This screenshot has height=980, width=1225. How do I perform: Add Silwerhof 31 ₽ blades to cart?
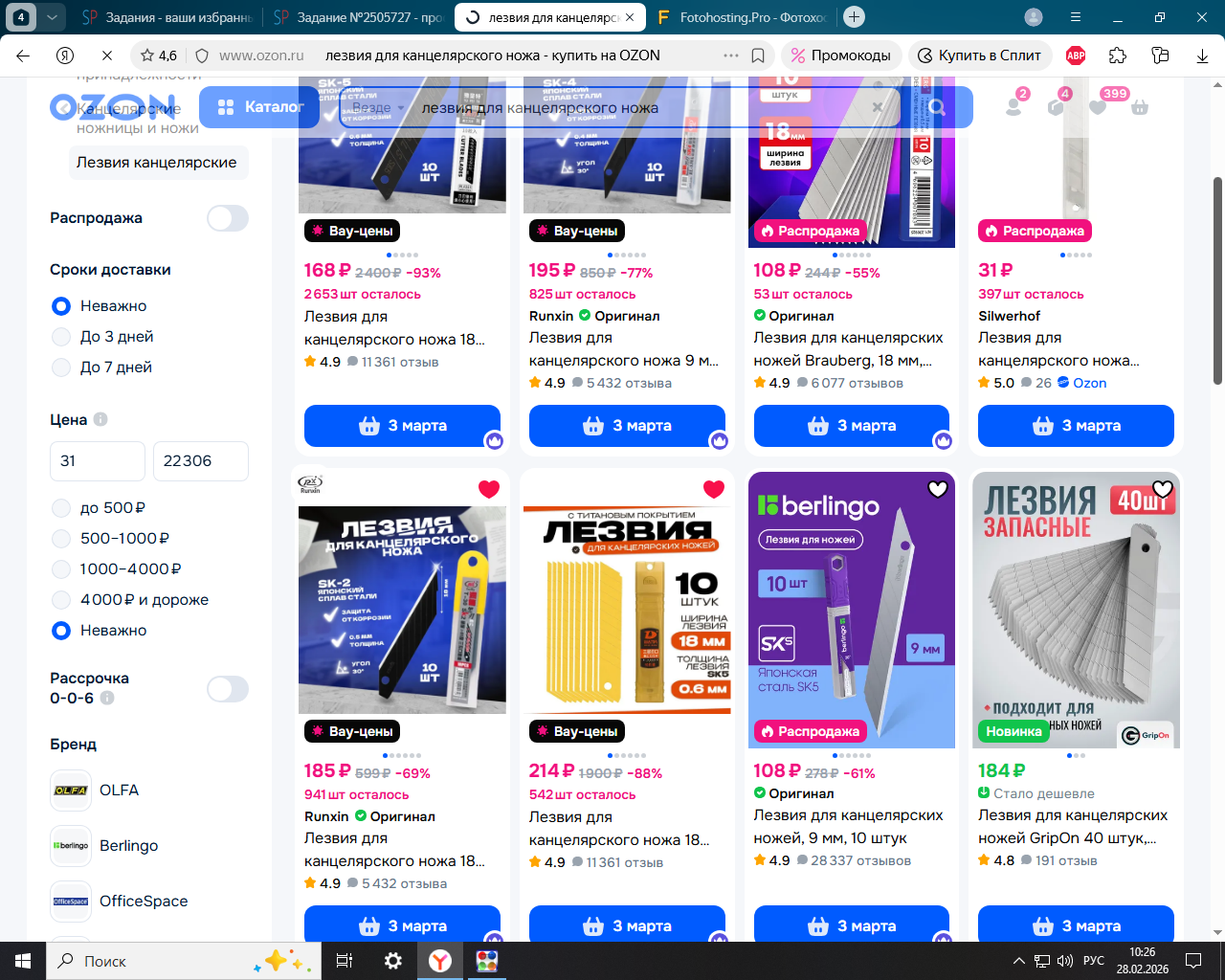[x=1076, y=426]
